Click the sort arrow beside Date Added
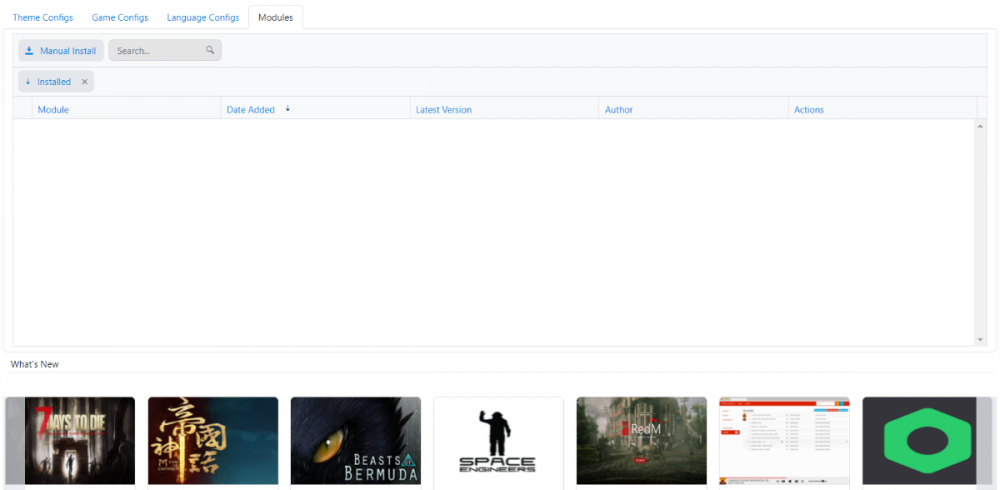The image size is (1000, 490). [288, 109]
